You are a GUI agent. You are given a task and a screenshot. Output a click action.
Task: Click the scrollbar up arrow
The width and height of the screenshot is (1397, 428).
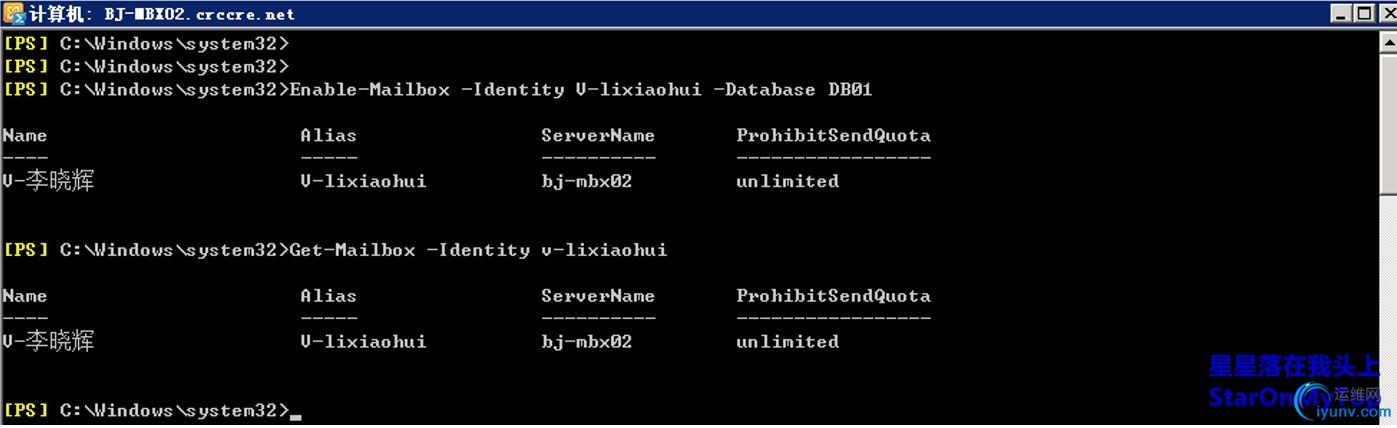tap(1389, 42)
